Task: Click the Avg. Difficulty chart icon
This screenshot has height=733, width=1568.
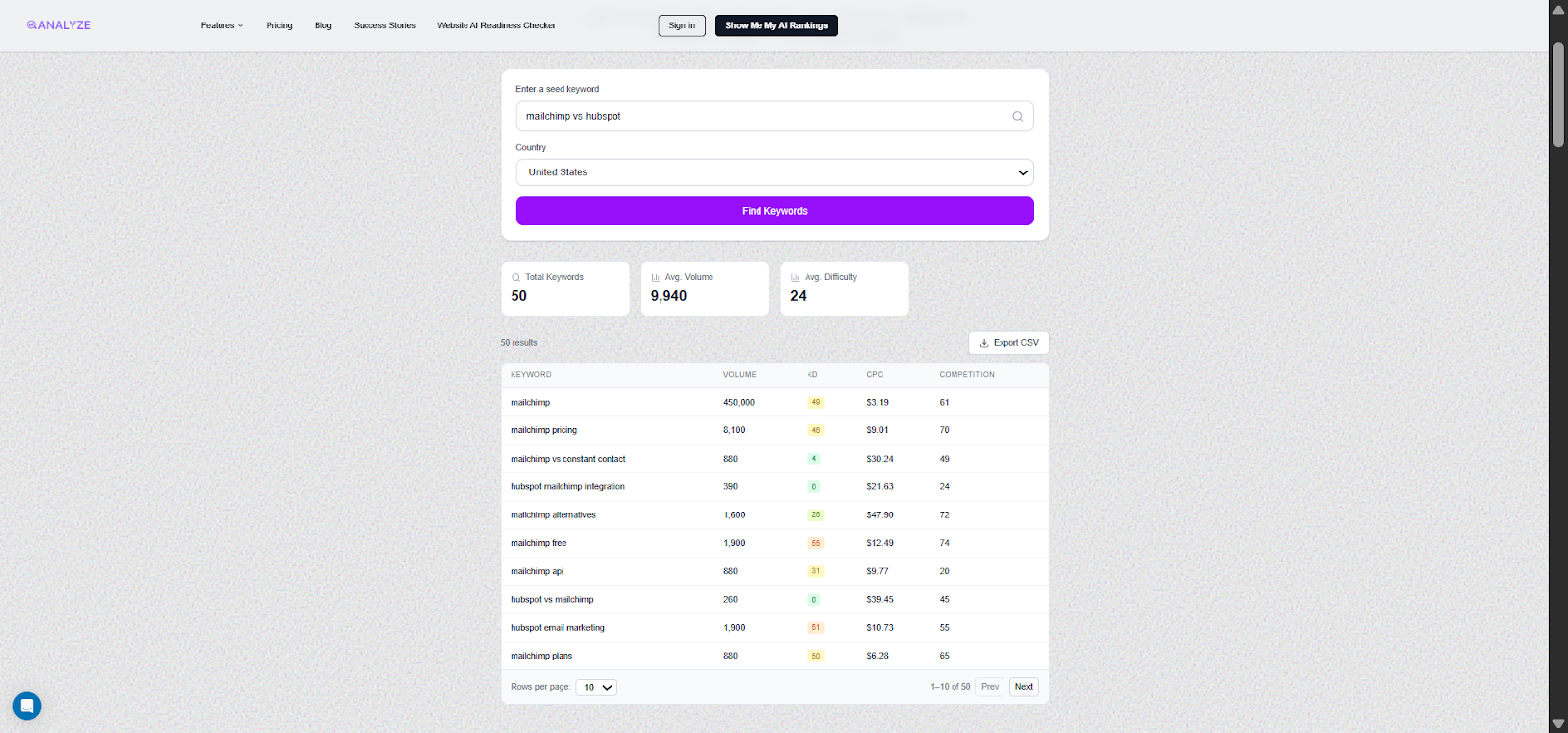Action: tap(796, 277)
